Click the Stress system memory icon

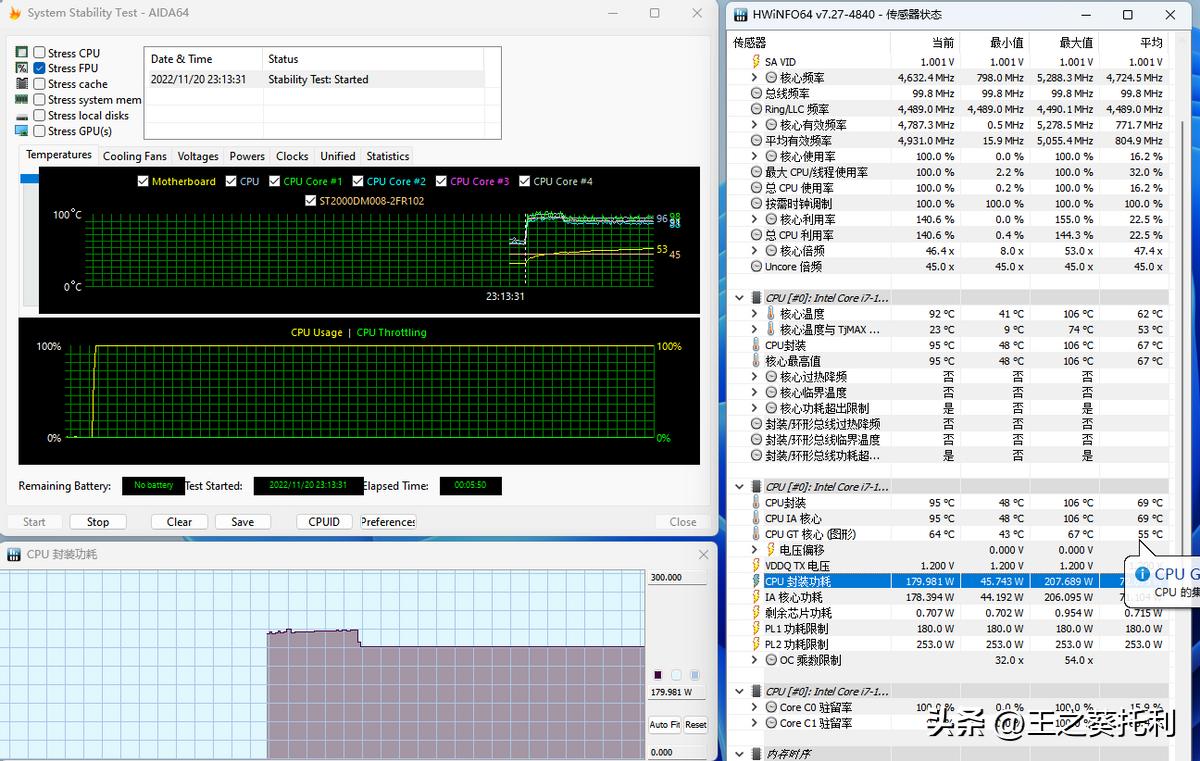click(22, 99)
